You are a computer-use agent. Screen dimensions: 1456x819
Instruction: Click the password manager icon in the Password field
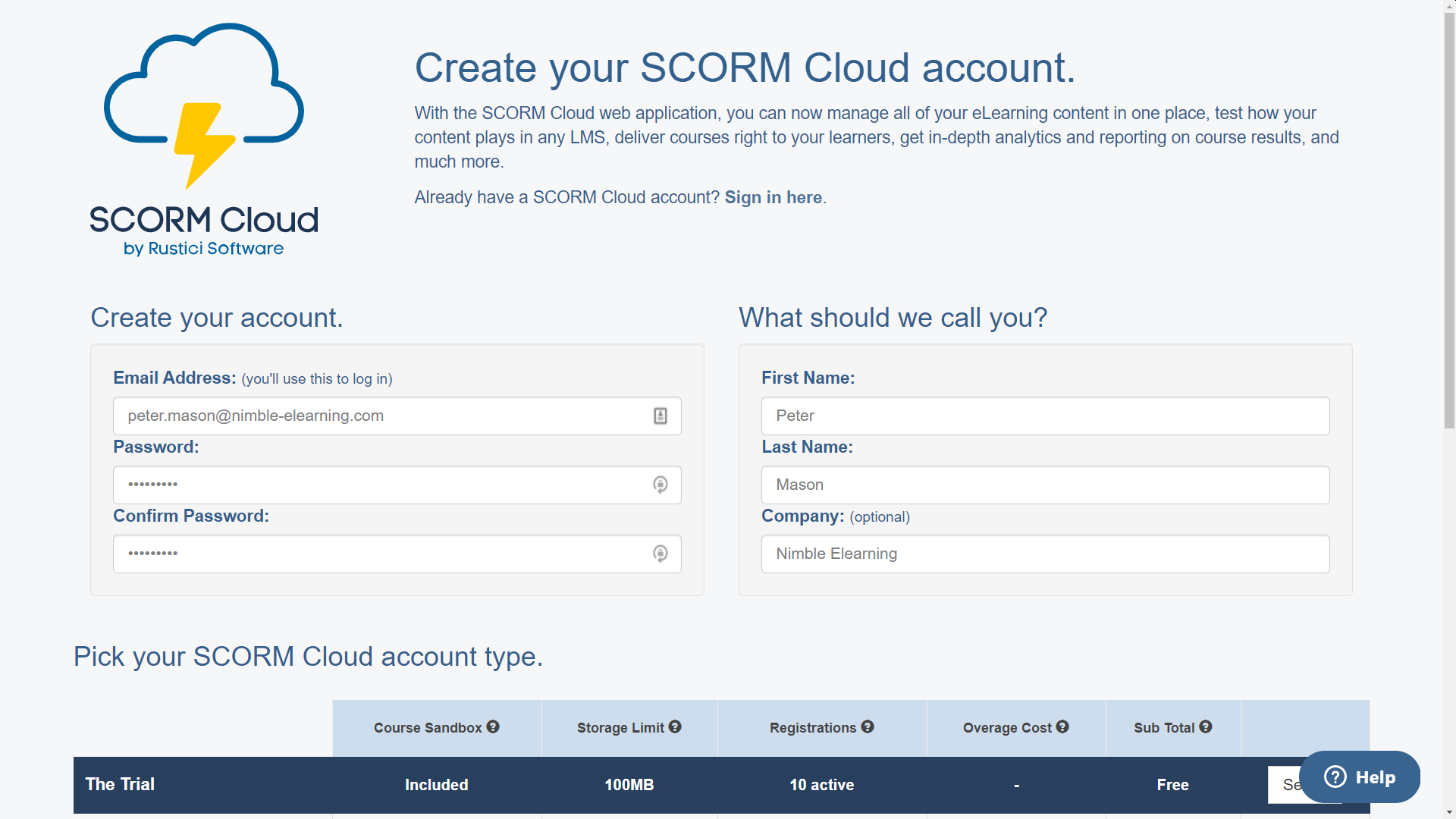point(661,485)
